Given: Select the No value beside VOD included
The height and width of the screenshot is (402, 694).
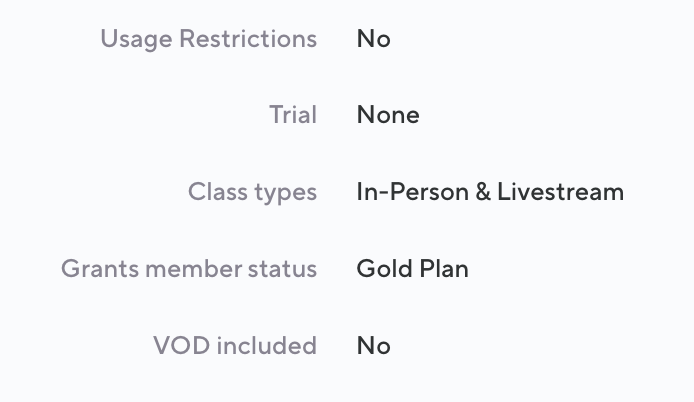Looking at the screenshot, I should click(x=373, y=346).
